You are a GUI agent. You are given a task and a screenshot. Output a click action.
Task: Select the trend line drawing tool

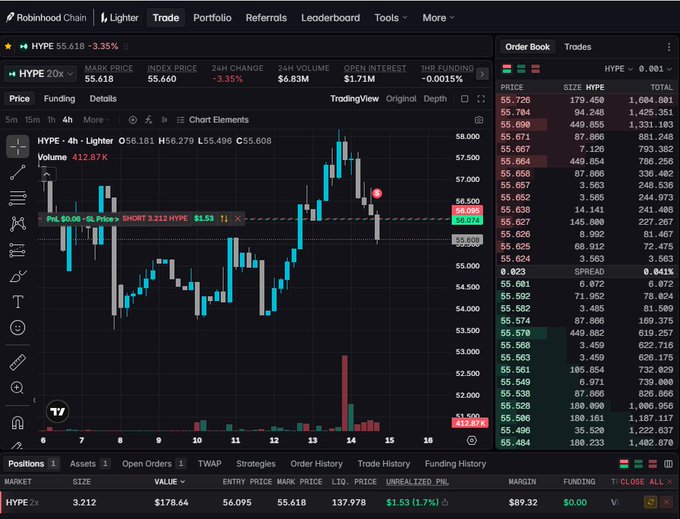point(18,172)
